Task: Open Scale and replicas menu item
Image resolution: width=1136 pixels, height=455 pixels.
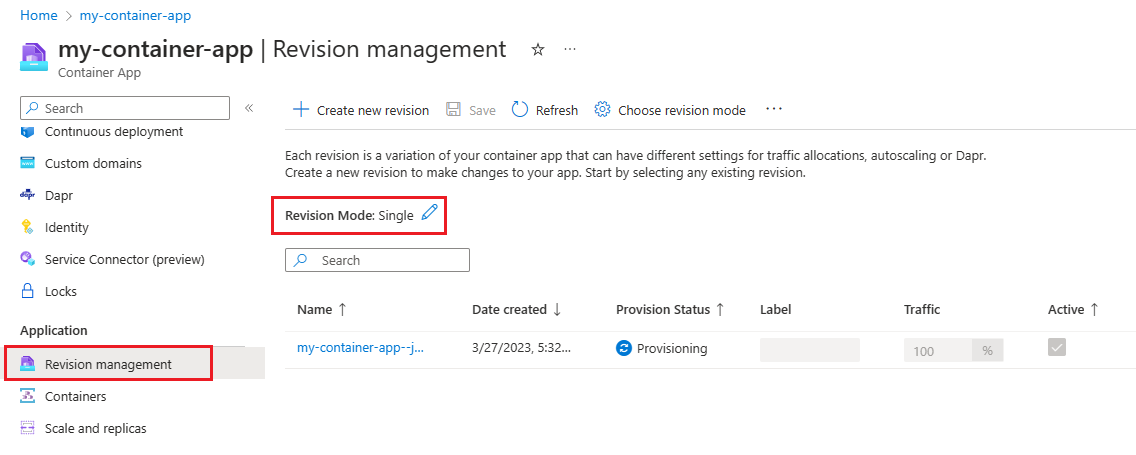Action: click(95, 429)
